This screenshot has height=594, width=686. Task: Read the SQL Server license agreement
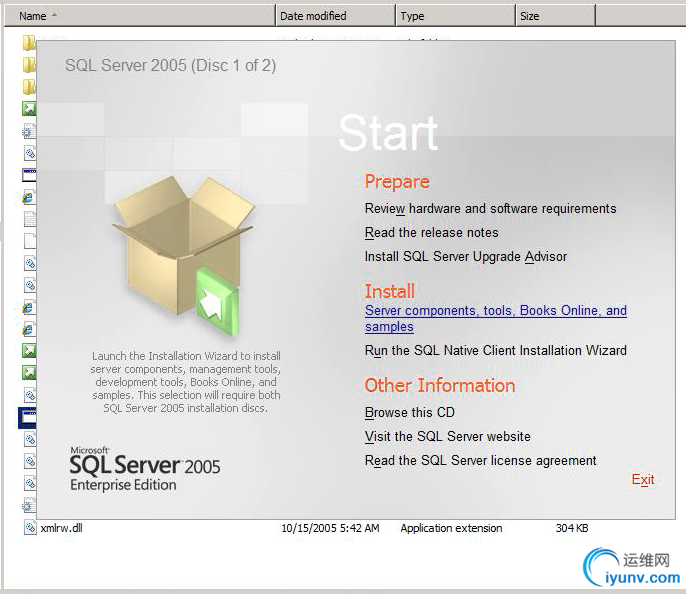[480, 460]
